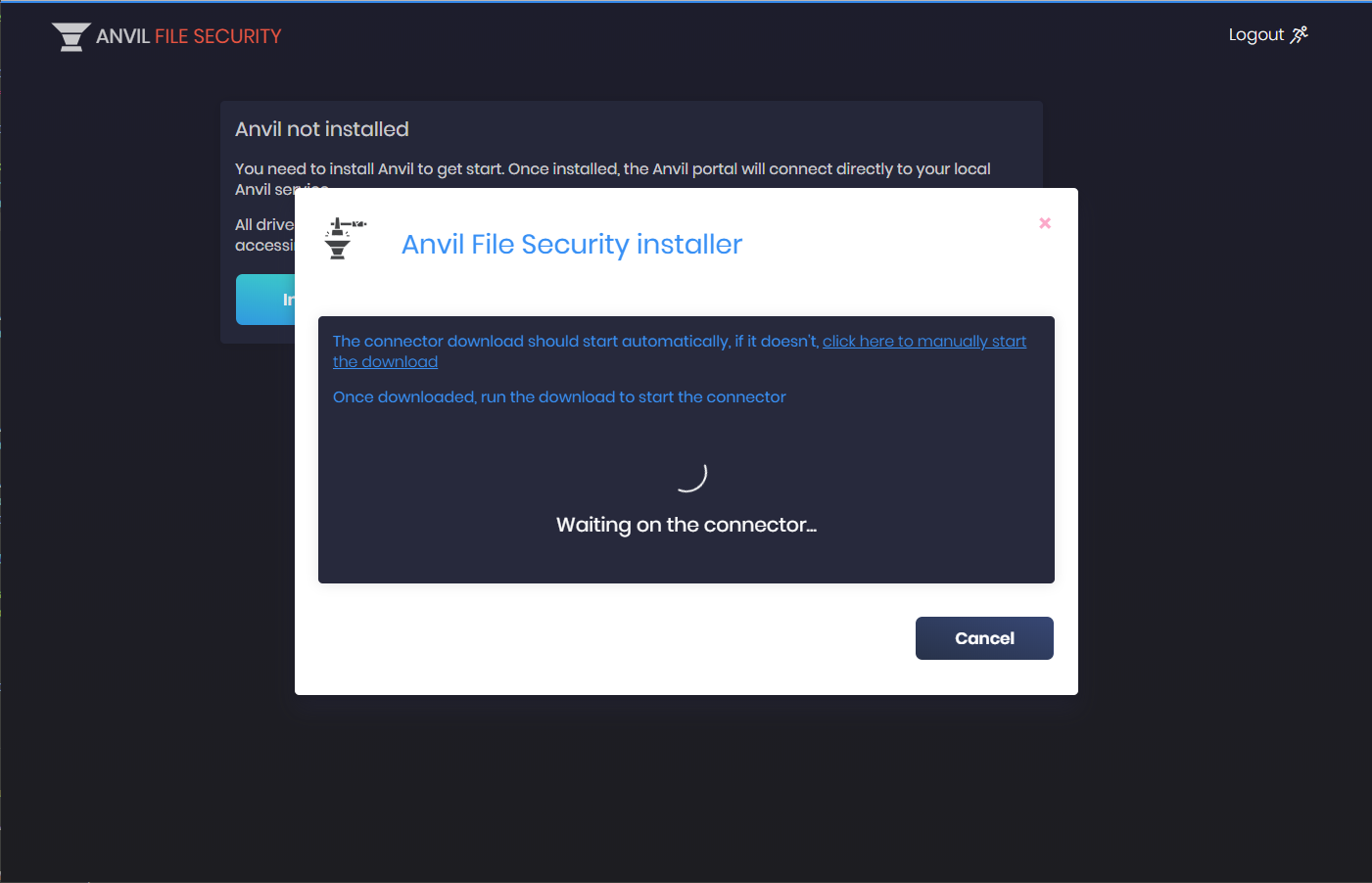Close the installer dialog with the X
1372x883 pixels.
(x=1045, y=223)
